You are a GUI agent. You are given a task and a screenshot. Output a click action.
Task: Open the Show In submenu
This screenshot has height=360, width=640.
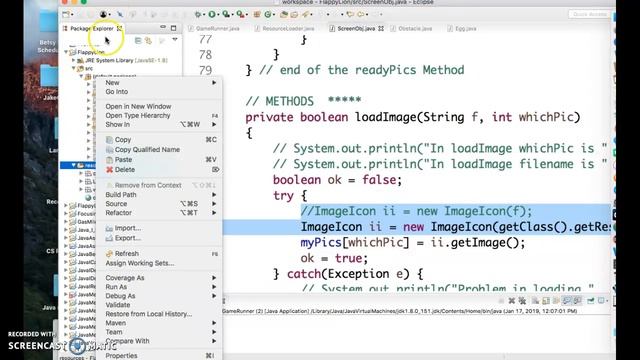pyautogui.click(x=160, y=124)
